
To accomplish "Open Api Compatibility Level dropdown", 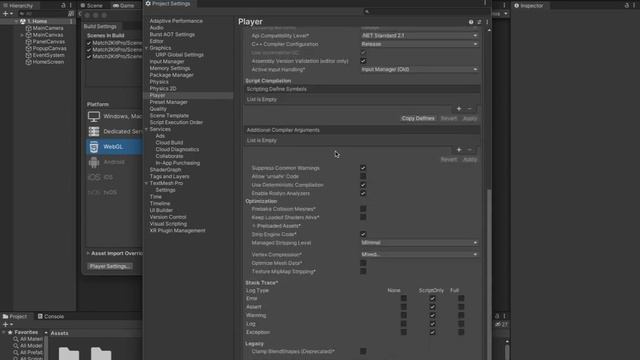I will [x=419, y=36].
